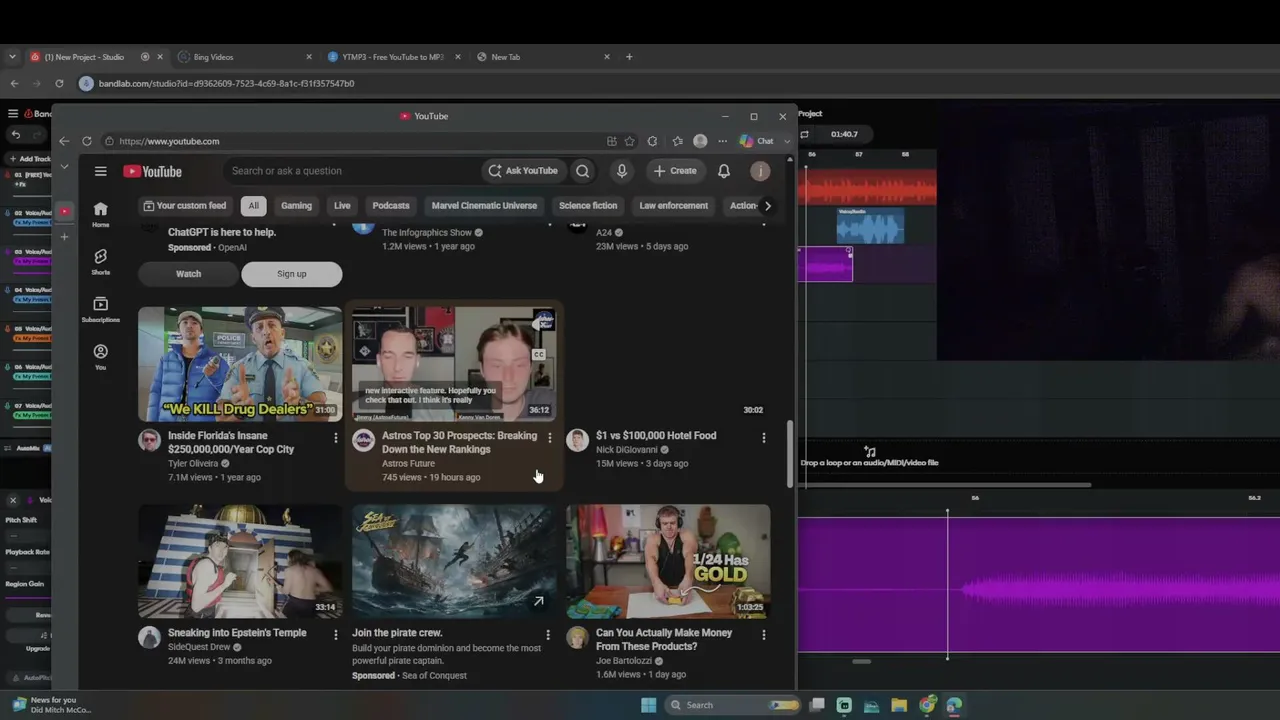Select the Law enforcement chip
Screen dimensions: 1280x720
click(674, 206)
